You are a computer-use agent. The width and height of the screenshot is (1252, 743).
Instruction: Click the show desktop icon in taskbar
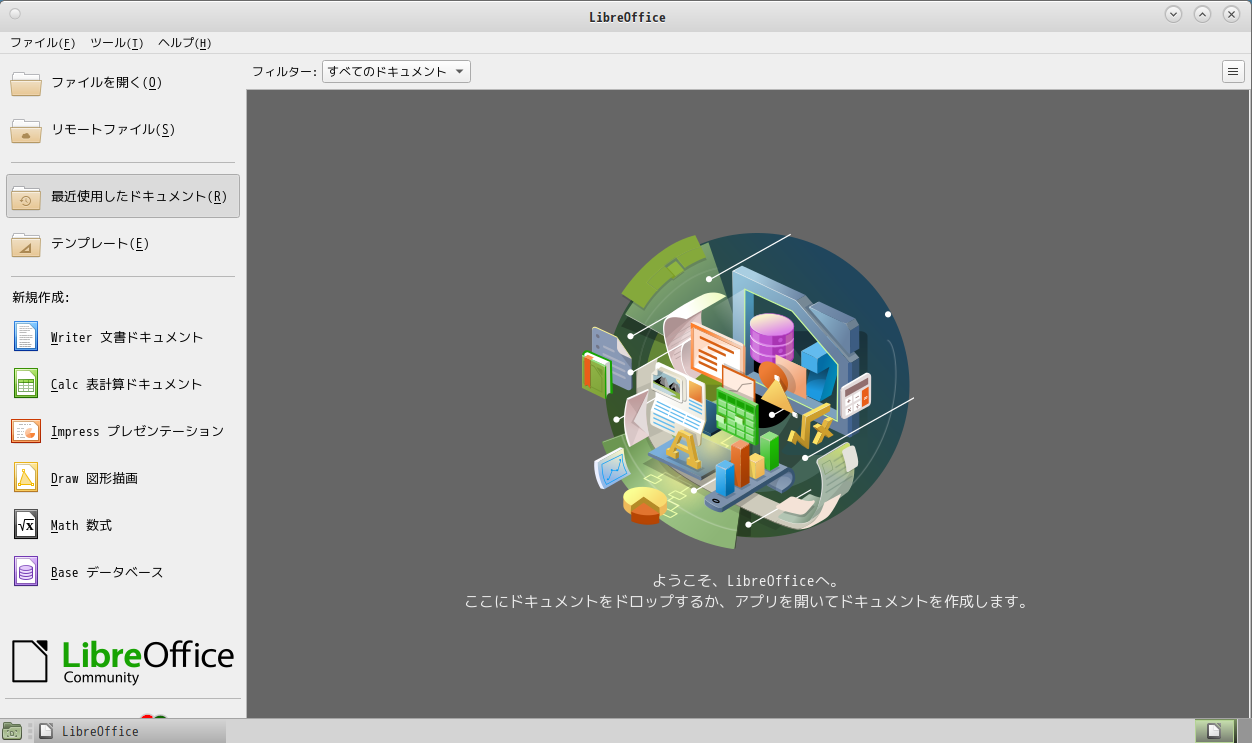[12, 732]
